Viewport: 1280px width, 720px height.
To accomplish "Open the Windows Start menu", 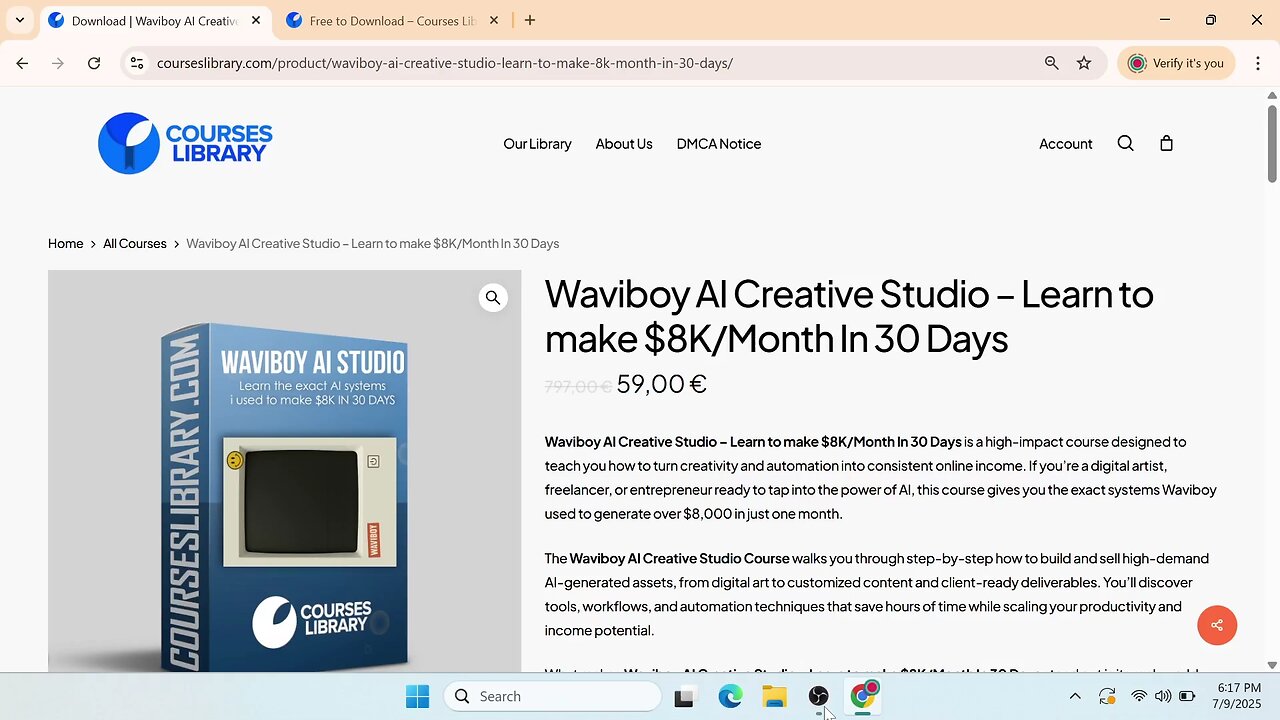I will pyautogui.click(x=418, y=696).
